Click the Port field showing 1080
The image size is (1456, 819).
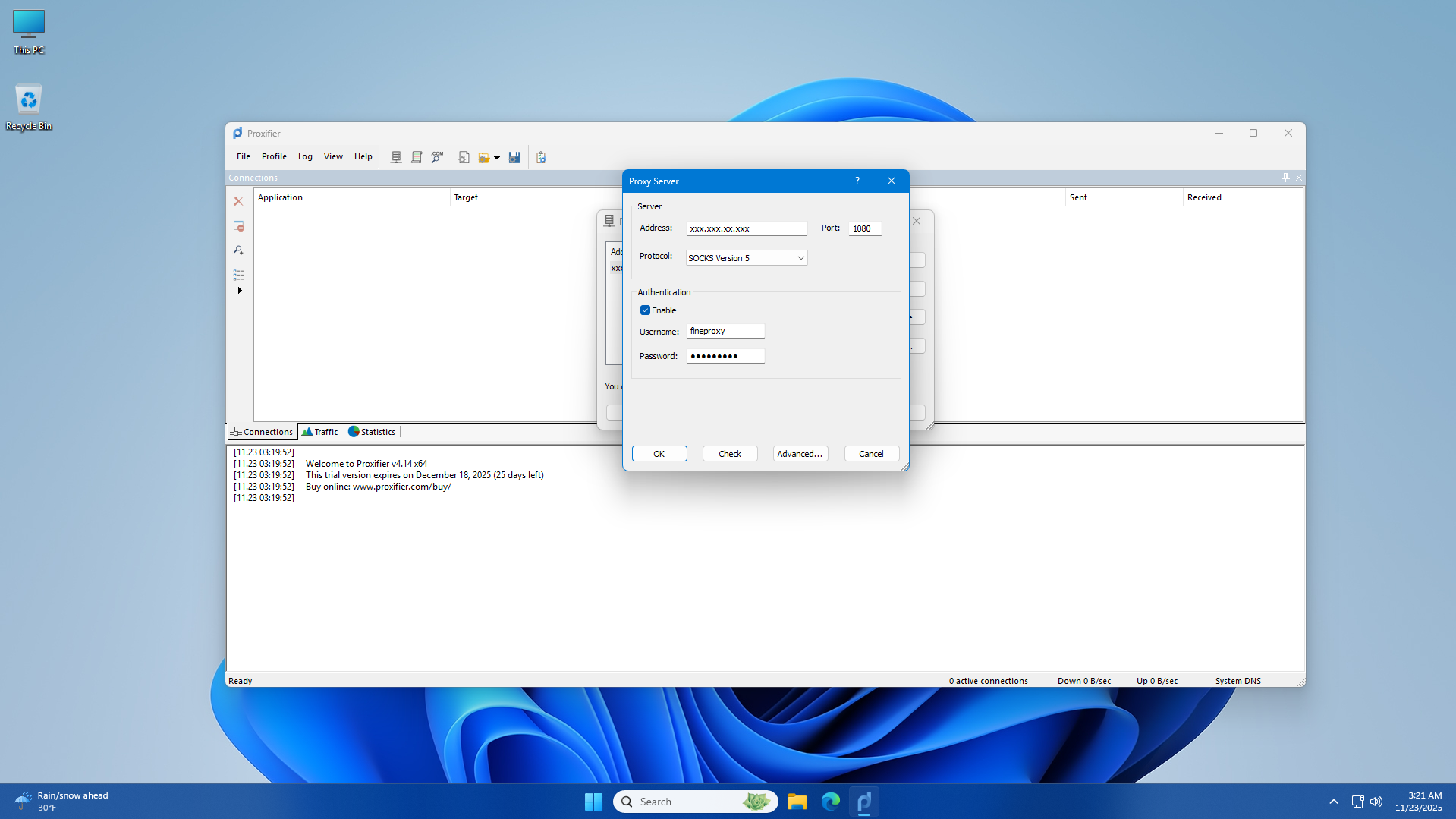click(865, 228)
